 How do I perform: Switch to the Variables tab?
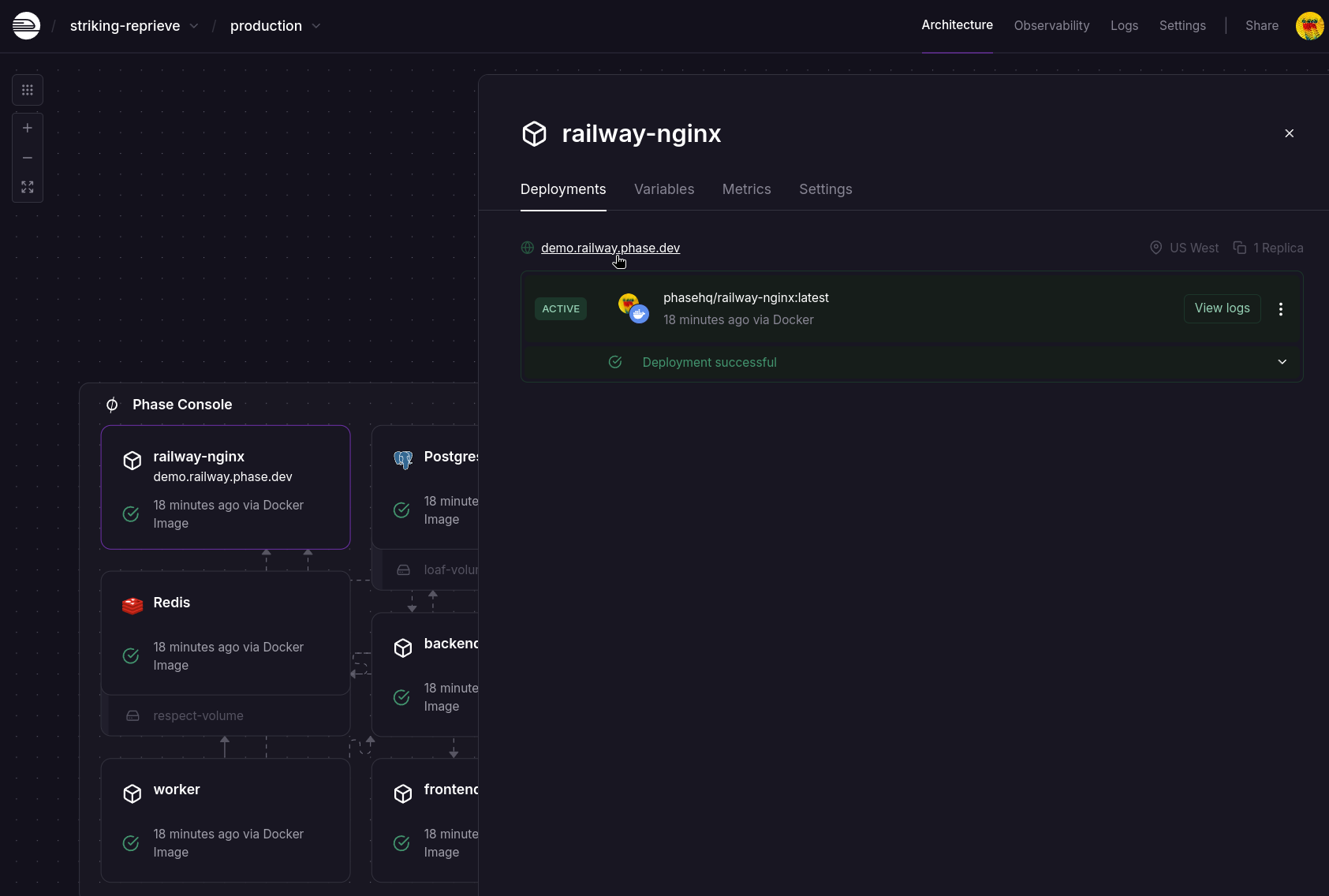coord(663,189)
